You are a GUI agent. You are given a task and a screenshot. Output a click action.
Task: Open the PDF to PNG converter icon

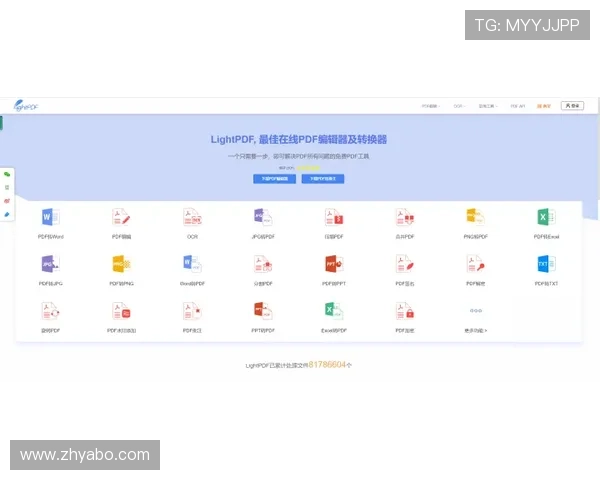coord(121,264)
